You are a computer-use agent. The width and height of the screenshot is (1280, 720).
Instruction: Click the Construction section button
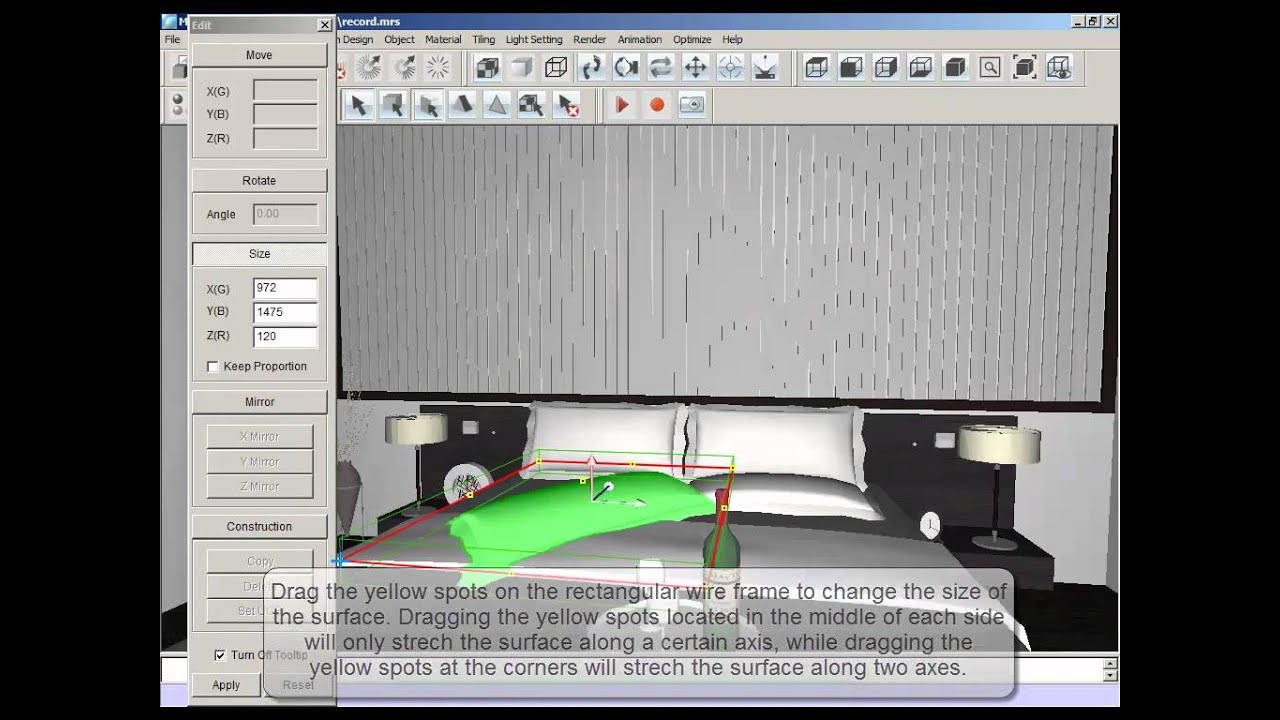(259, 527)
